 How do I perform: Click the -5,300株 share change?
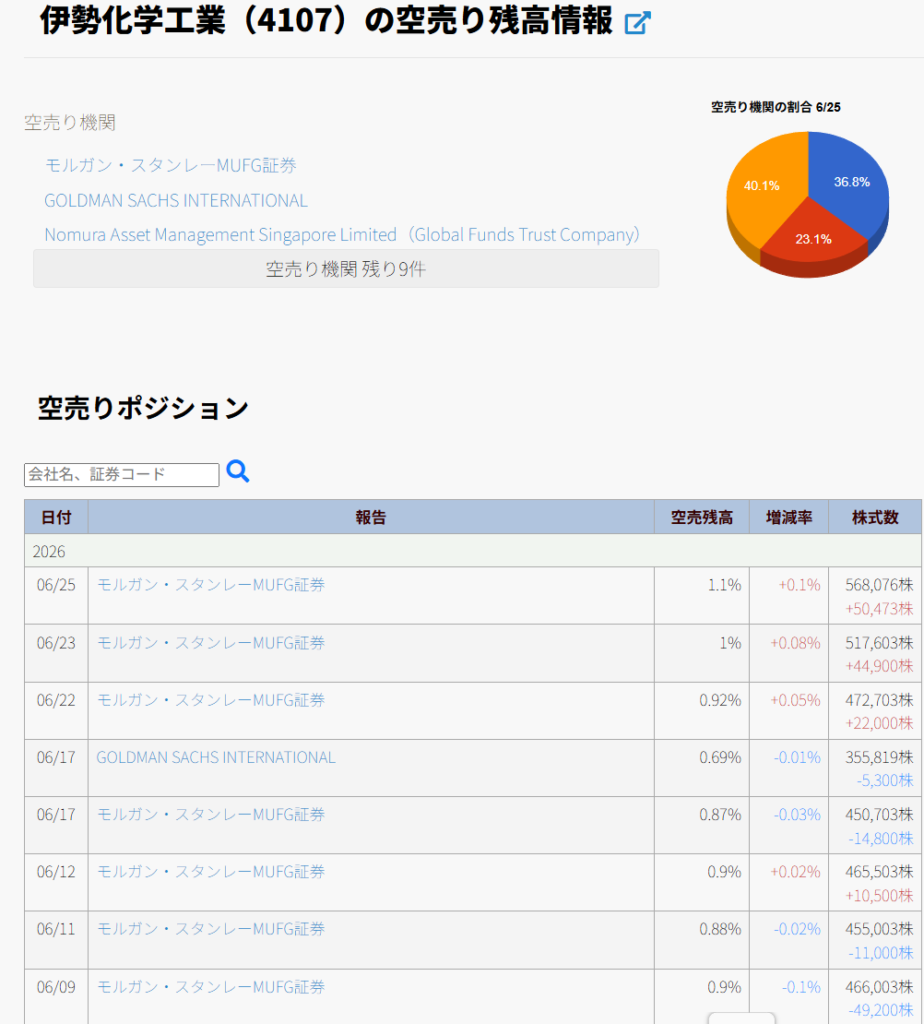(x=885, y=780)
